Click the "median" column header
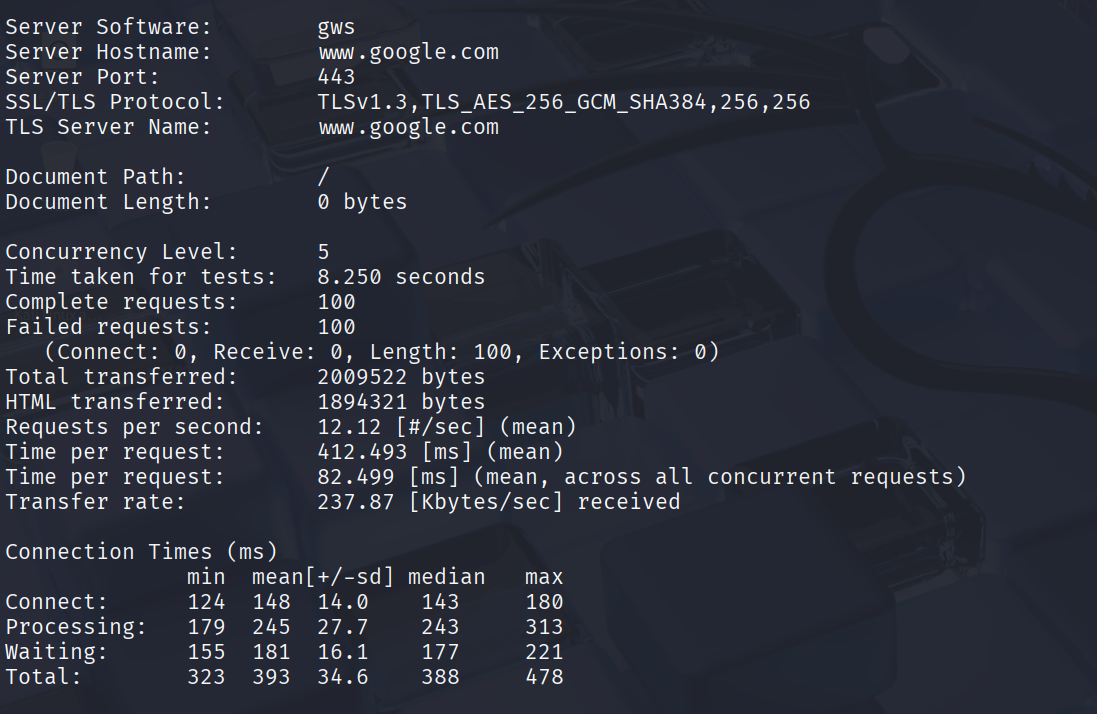This screenshot has width=1097, height=714. click(x=446, y=577)
